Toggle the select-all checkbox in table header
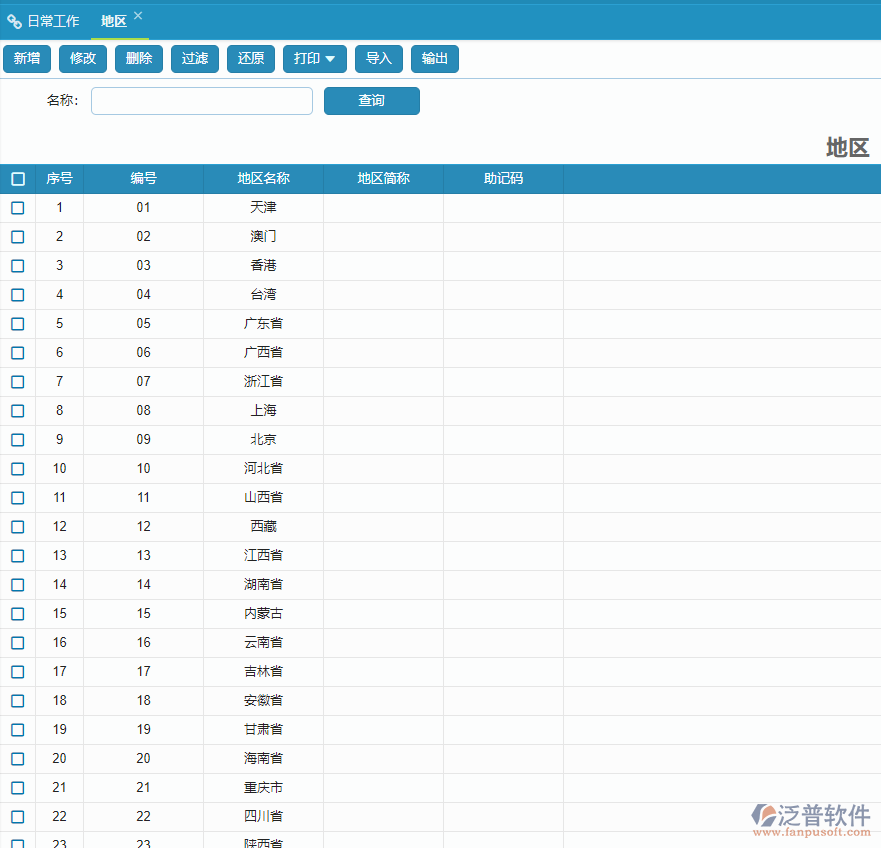 click(18, 179)
